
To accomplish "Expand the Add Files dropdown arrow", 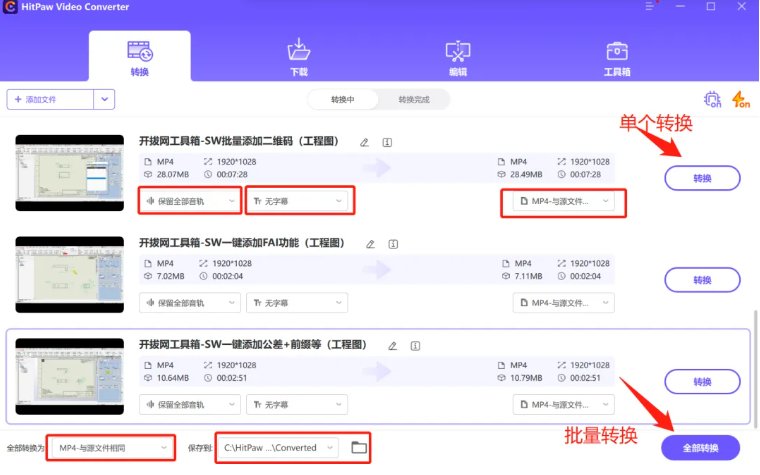I will click(104, 99).
